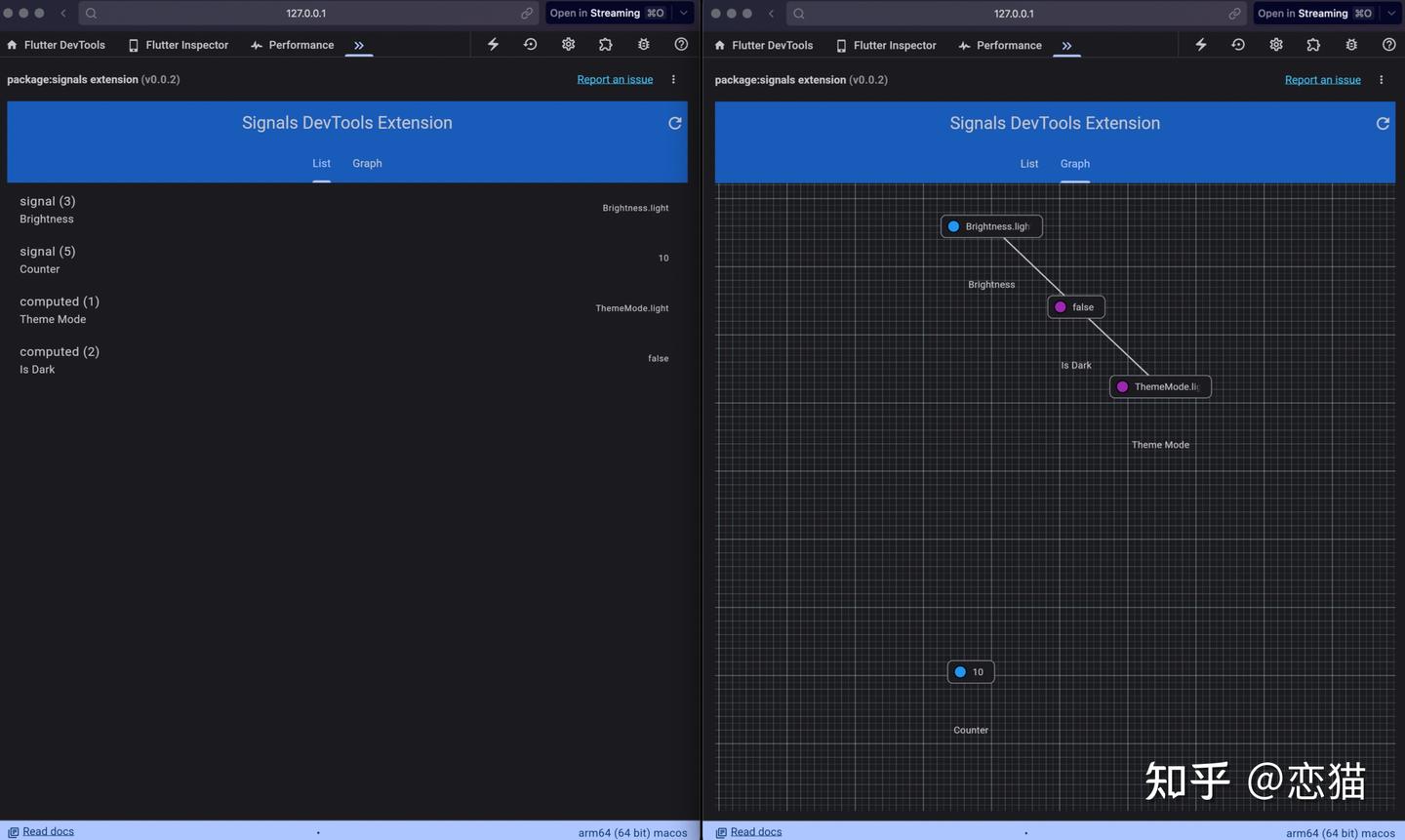Click Open in Streaming button in left window
The height and width of the screenshot is (840, 1405).
[607, 14]
